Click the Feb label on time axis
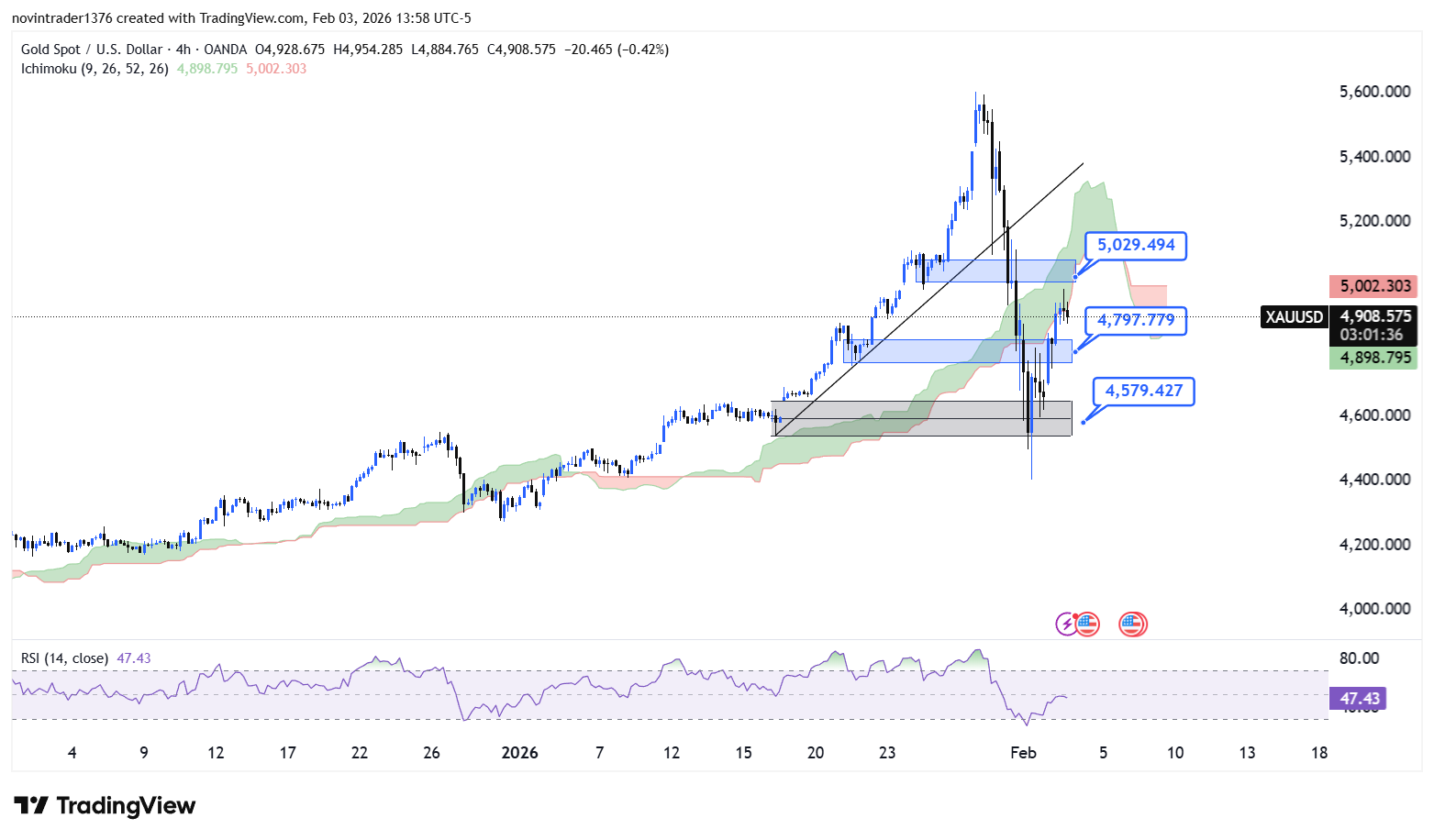This screenshot has height=840, width=1434. 1023,753
